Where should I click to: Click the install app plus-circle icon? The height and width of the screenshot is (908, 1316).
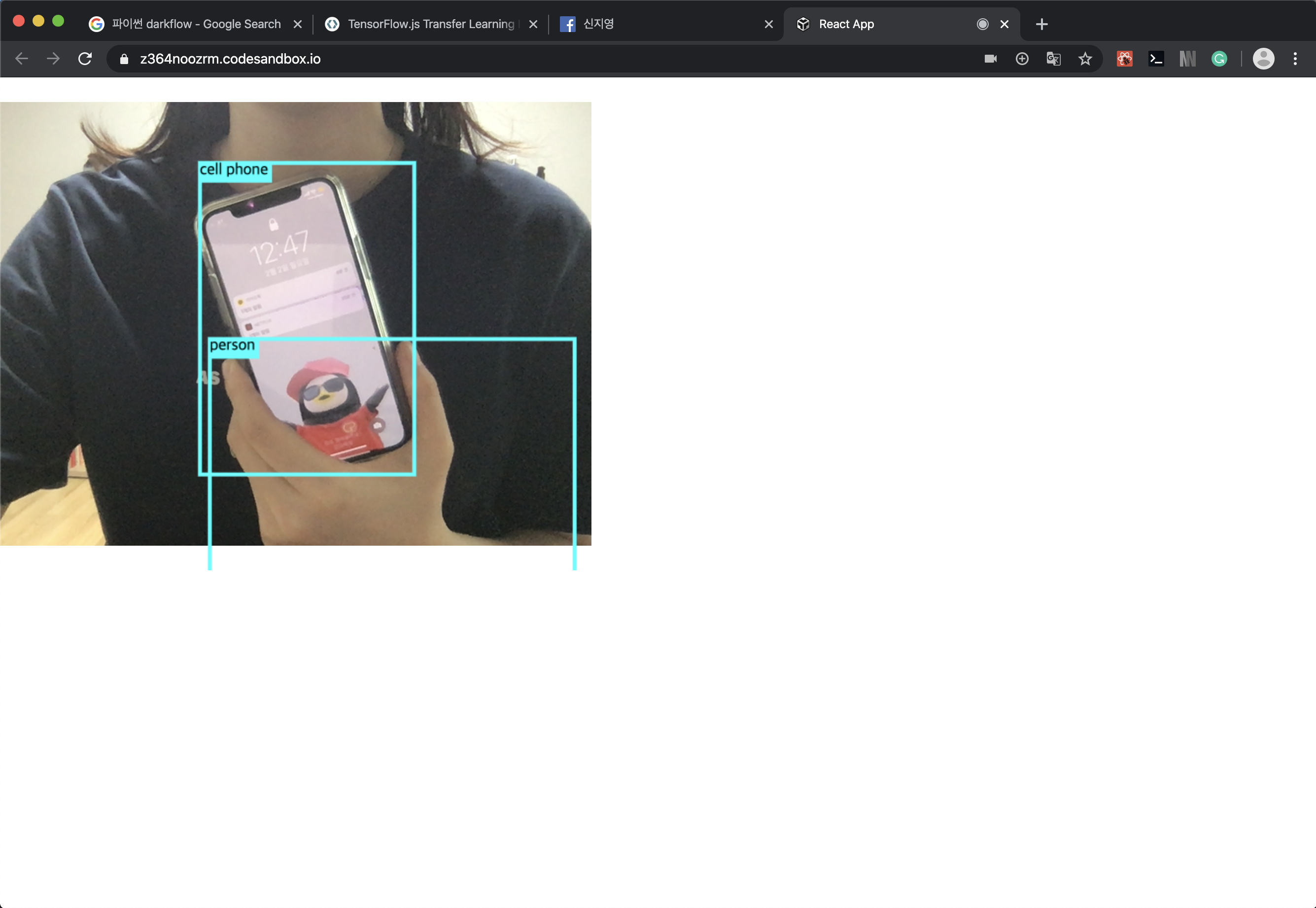(1022, 59)
